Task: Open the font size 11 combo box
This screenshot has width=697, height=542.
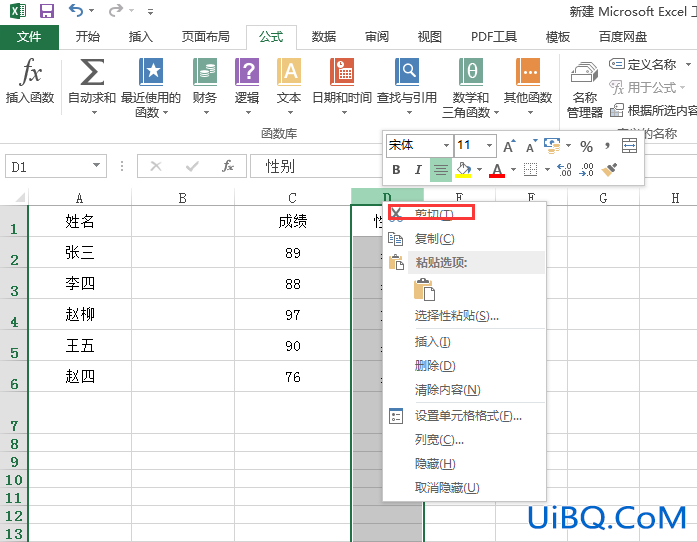Action: pyautogui.click(x=475, y=145)
